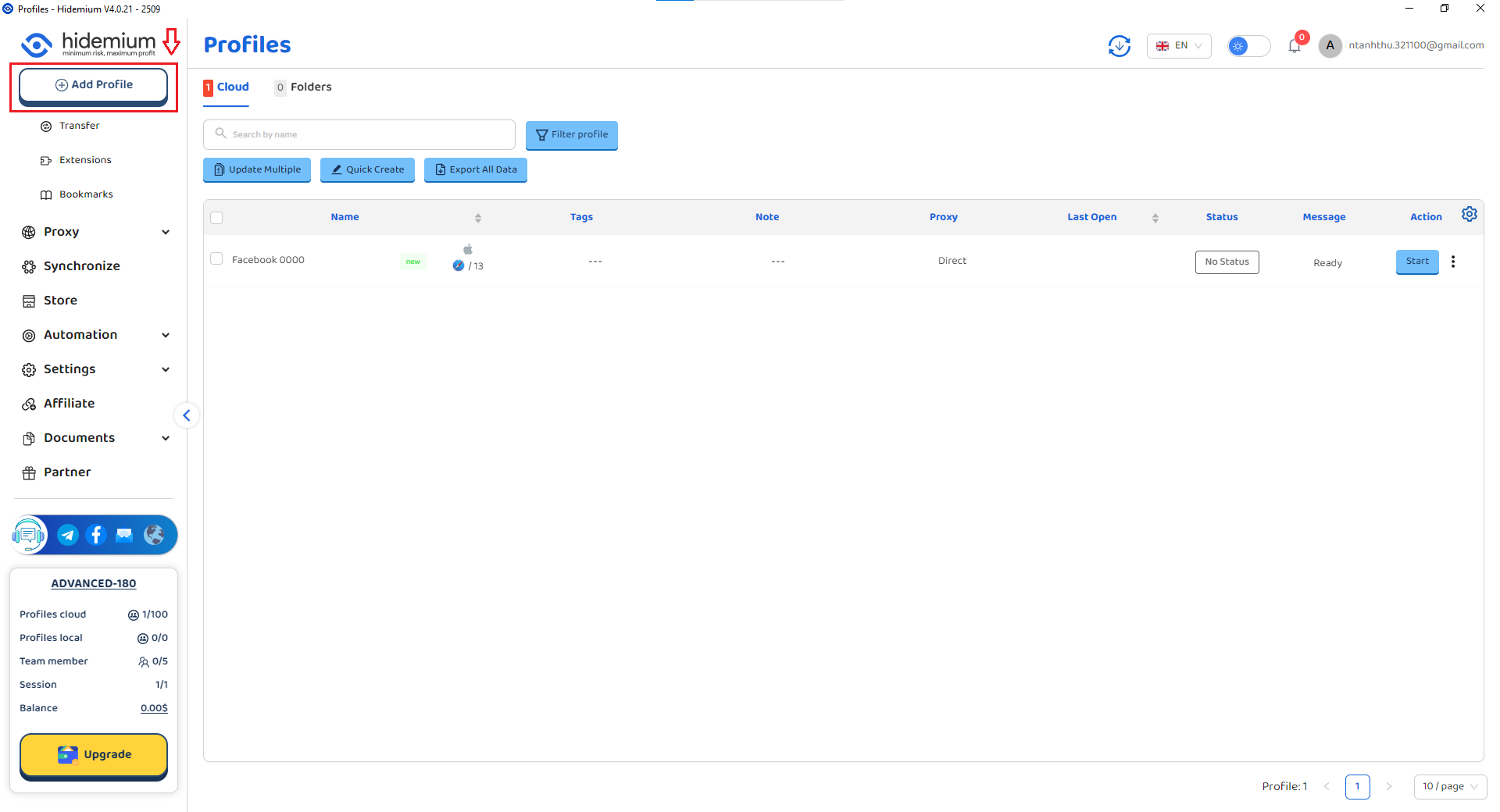Select page 1 in pagination

[1358, 786]
